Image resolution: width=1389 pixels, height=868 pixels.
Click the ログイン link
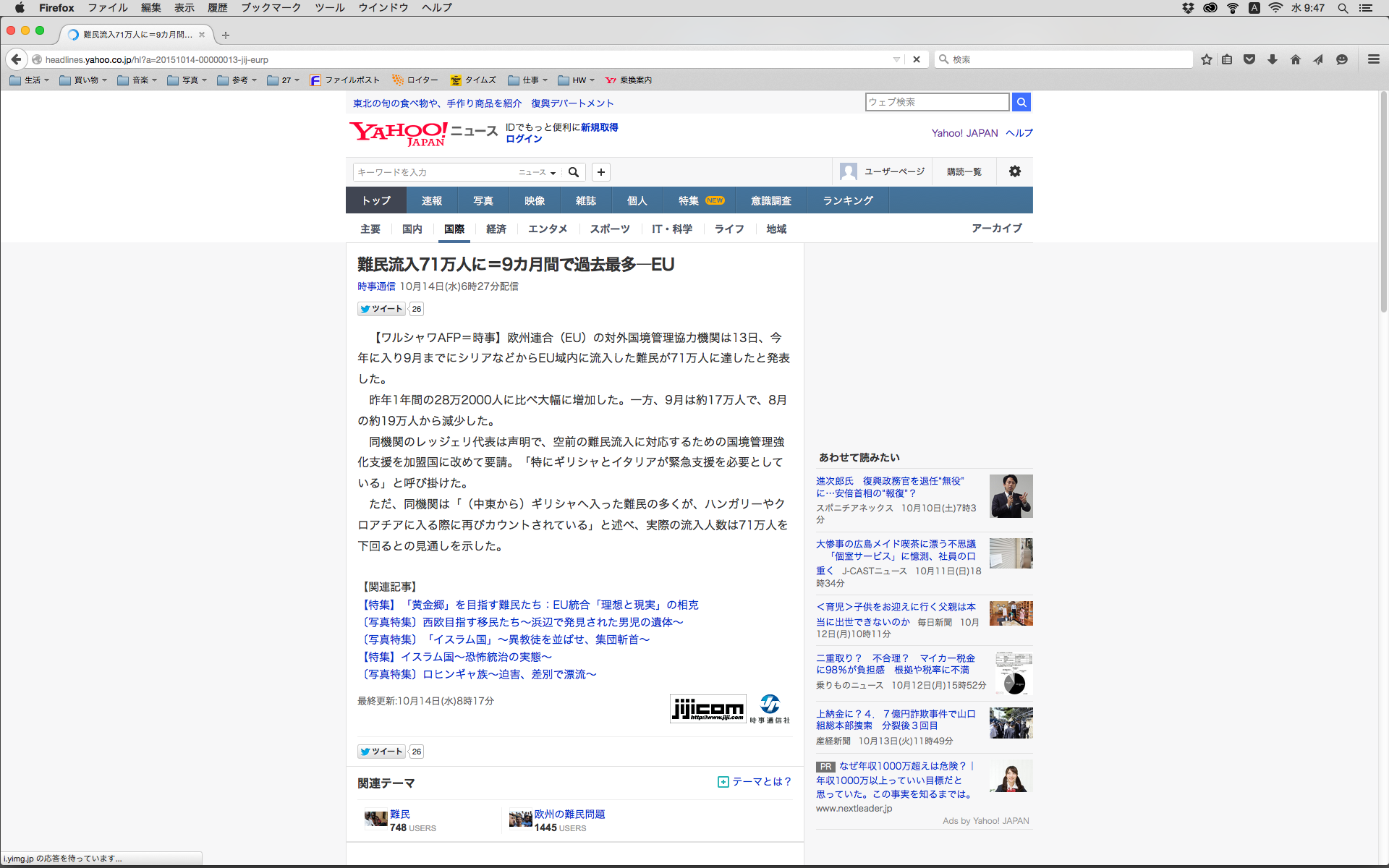pyautogui.click(x=524, y=139)
